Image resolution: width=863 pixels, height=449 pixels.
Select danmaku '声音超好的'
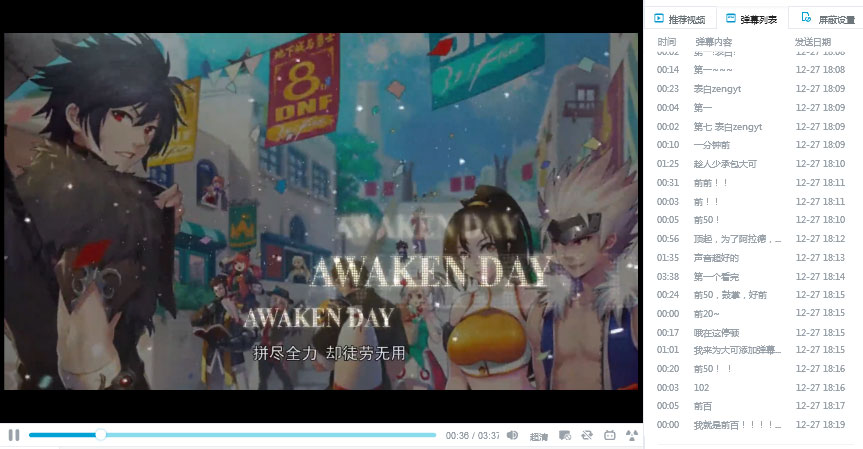point(752,258)
